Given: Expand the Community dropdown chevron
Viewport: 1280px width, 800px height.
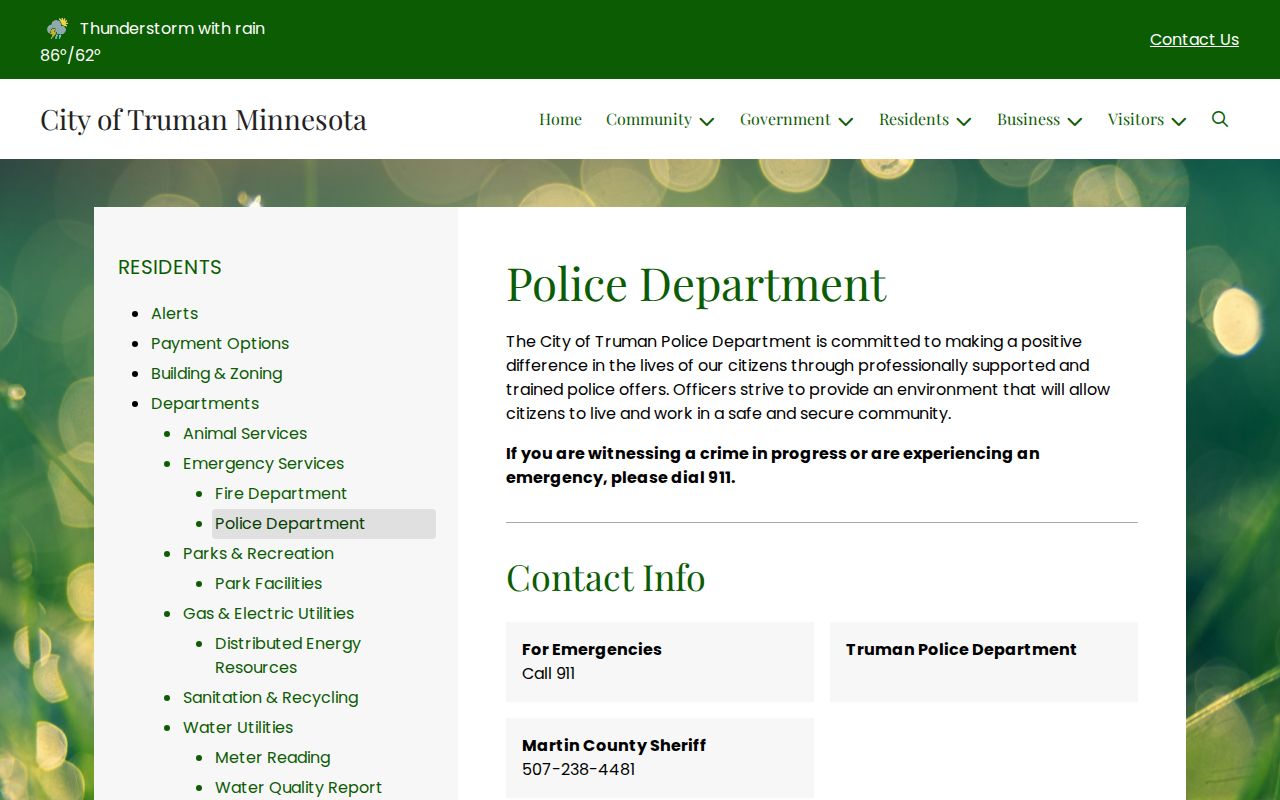Looking at the screenshot, I should pyautogui.click(x=707, y=121).
